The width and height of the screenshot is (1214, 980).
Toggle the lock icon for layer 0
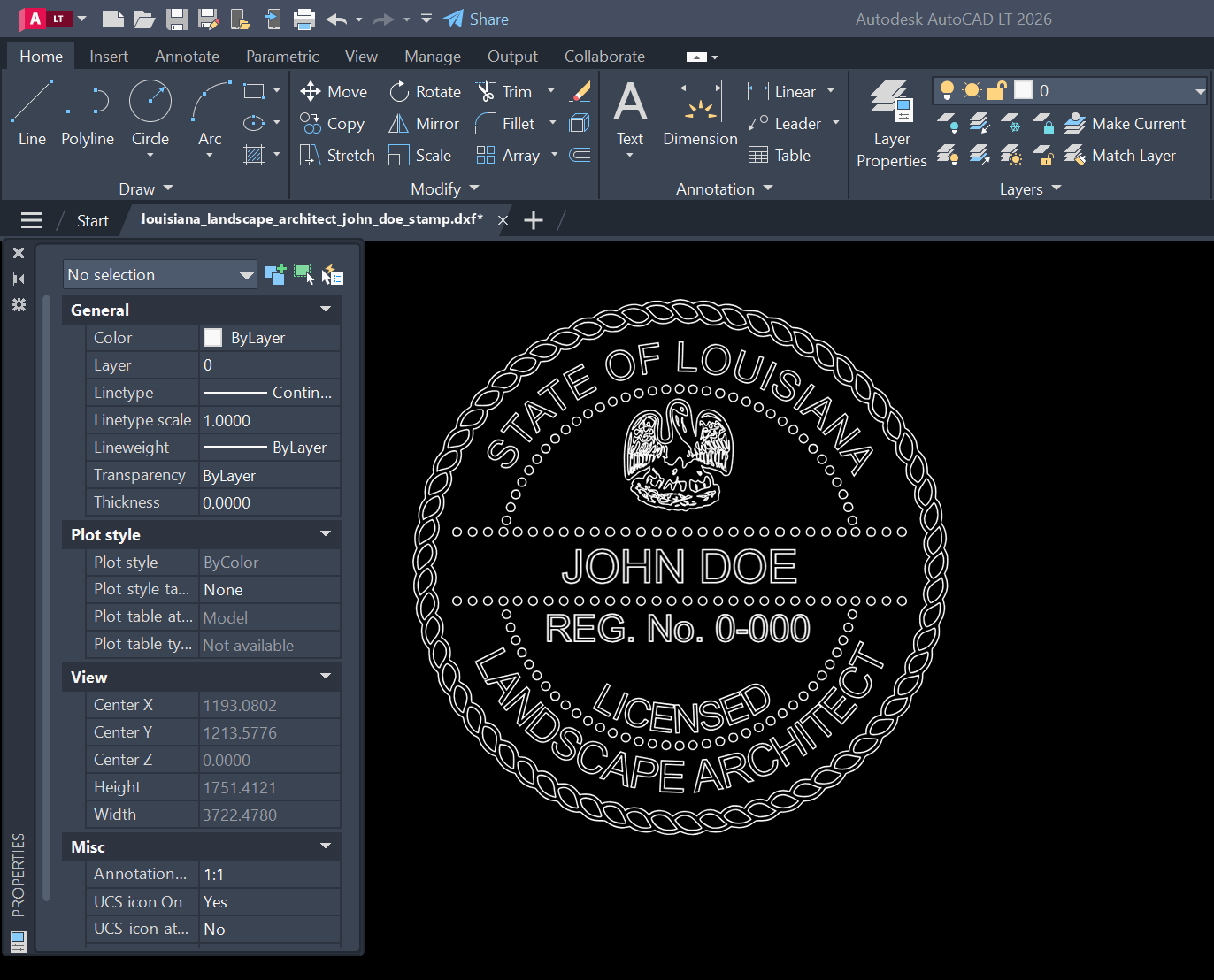coord(997,90)
